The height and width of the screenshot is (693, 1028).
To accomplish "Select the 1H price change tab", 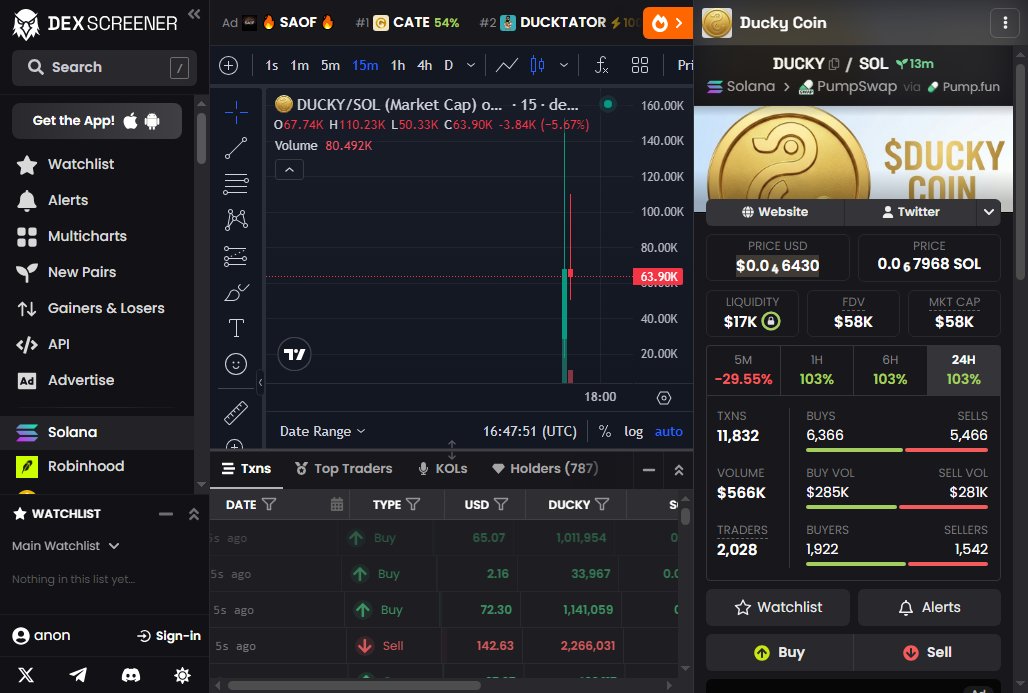I will [x=817, y=370].
